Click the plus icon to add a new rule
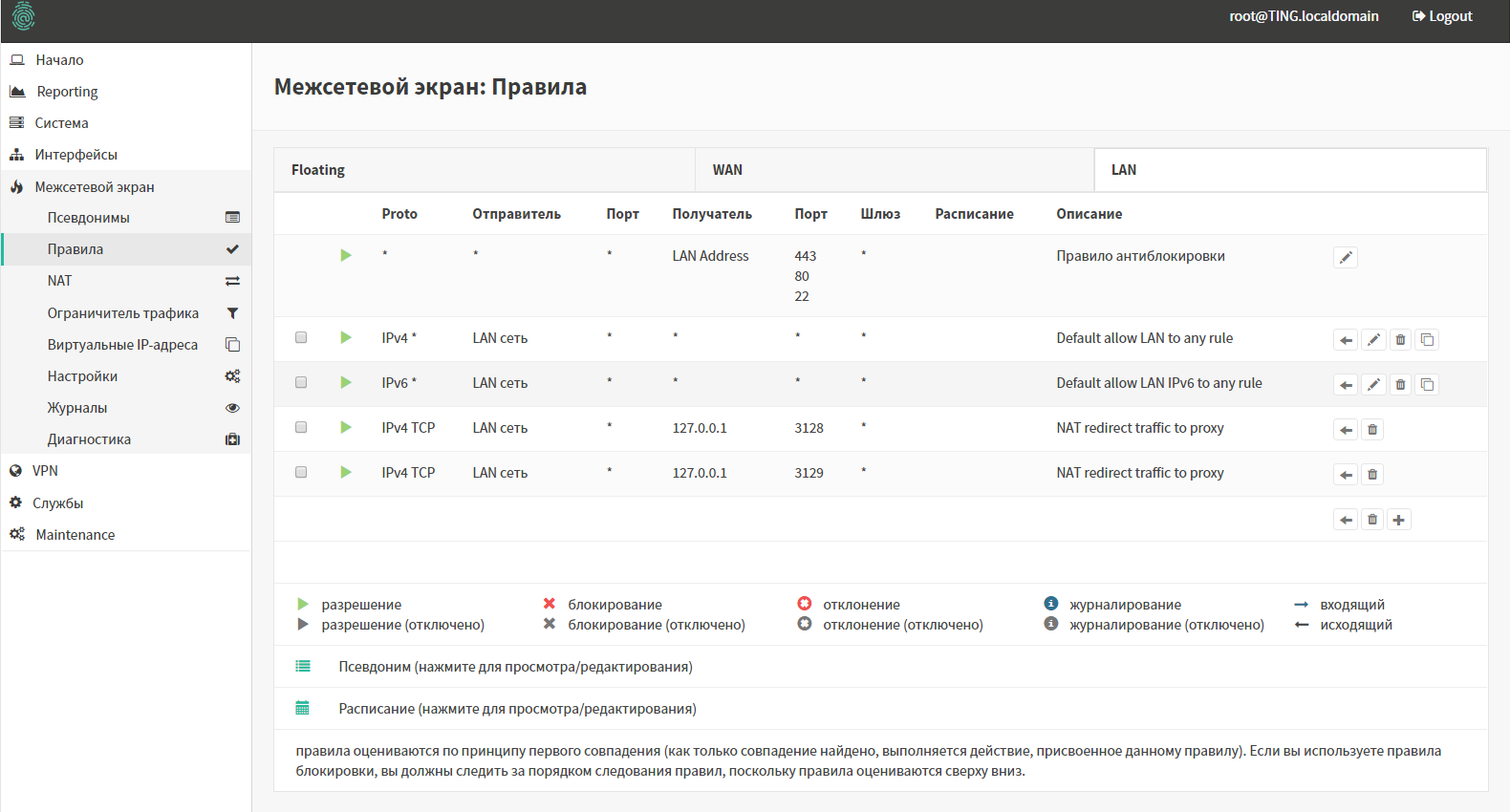Viewport: 1510px width, 812px height. click(1398, 520)
